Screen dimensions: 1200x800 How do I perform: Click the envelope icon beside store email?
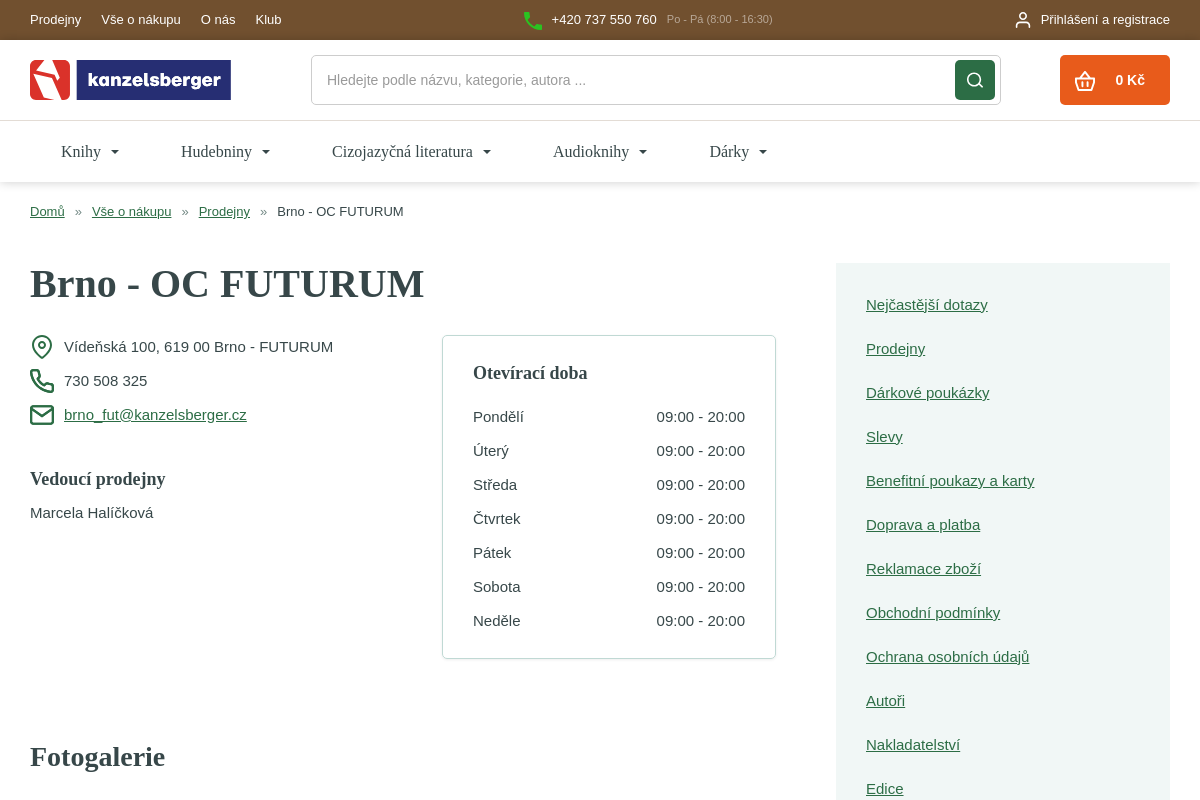[42, 415]
